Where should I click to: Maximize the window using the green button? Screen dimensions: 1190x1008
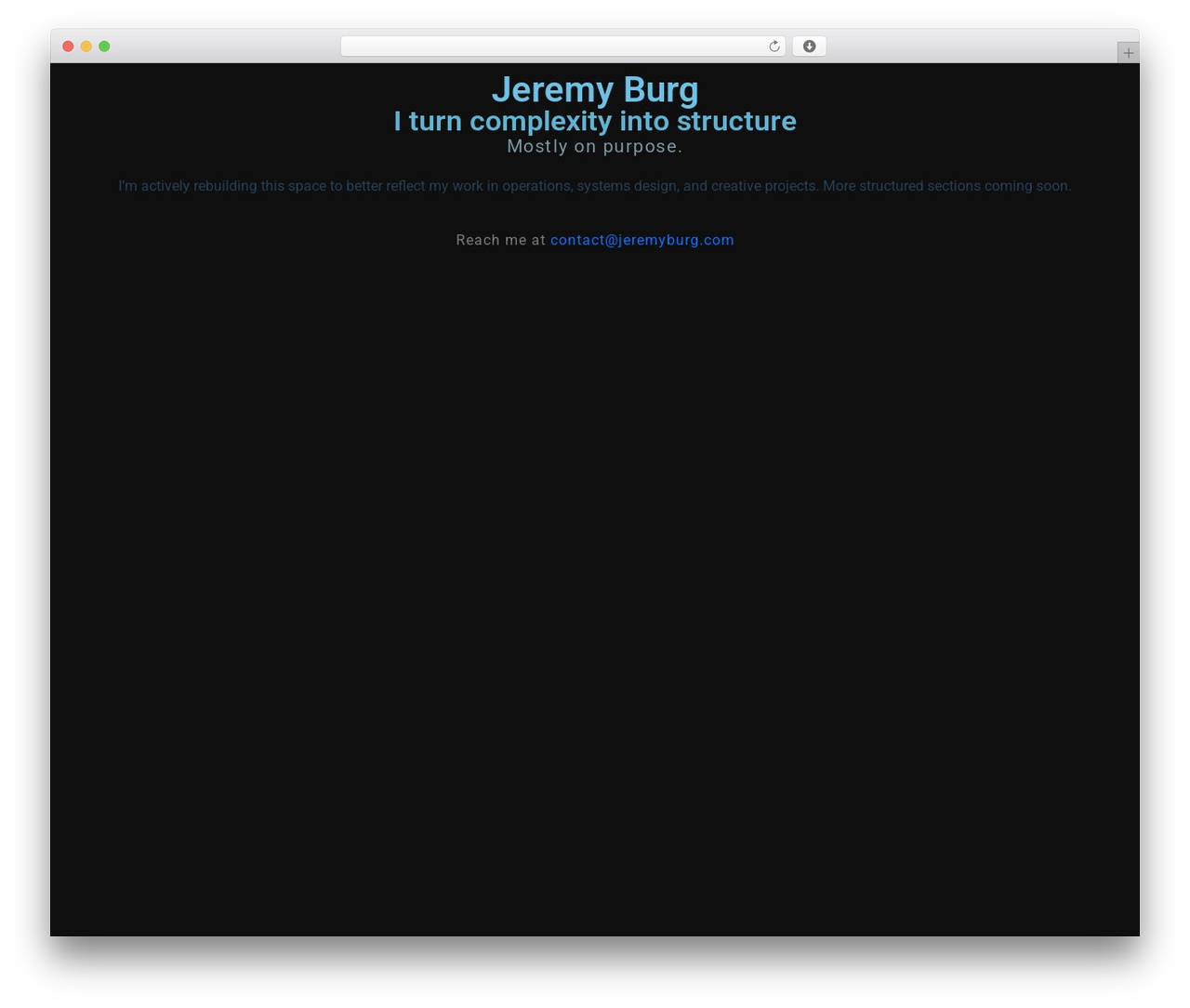tap(104, 46)
